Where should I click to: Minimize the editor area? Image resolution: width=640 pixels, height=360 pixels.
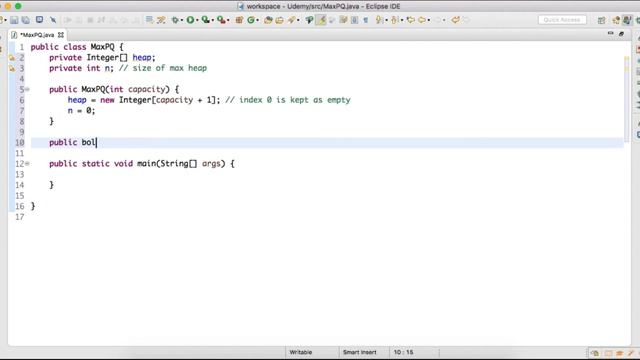610,33
